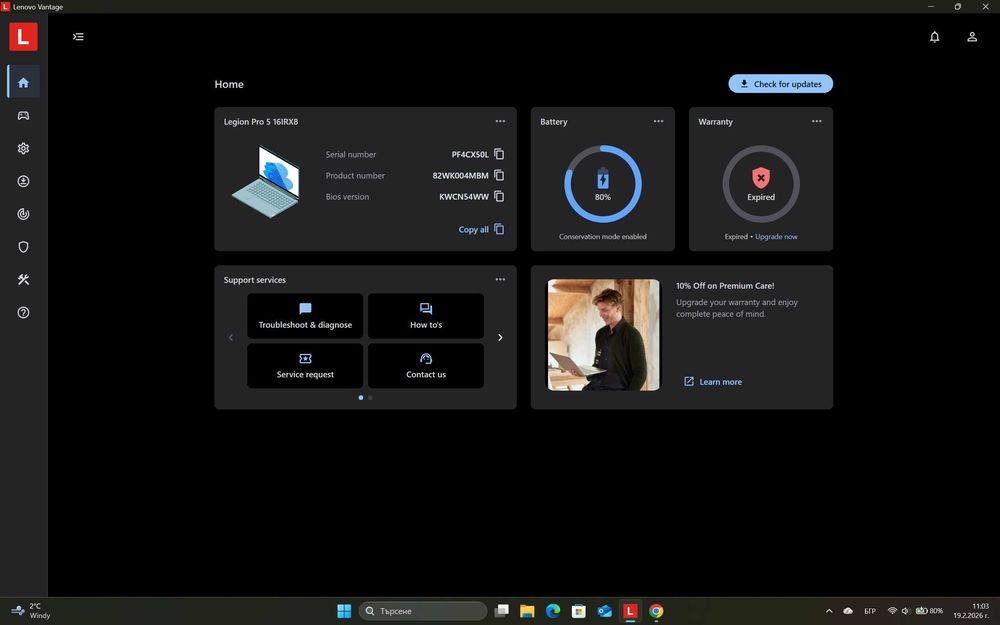Open the Contact us tile

426,366
